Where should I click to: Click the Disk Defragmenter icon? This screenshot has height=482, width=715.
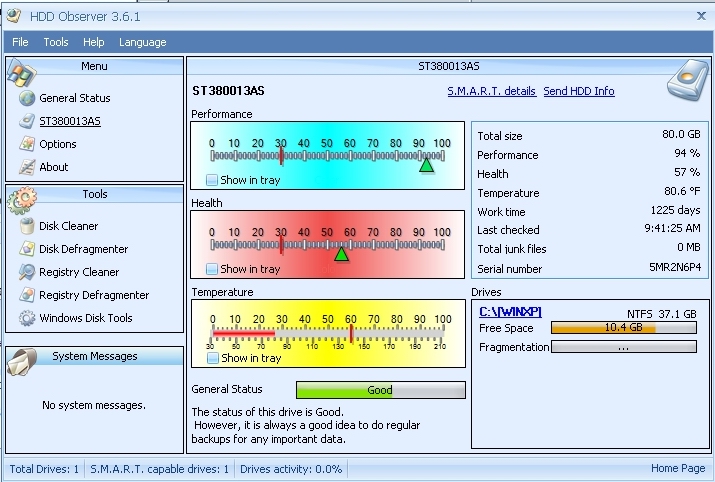click(x=27, y=249)
